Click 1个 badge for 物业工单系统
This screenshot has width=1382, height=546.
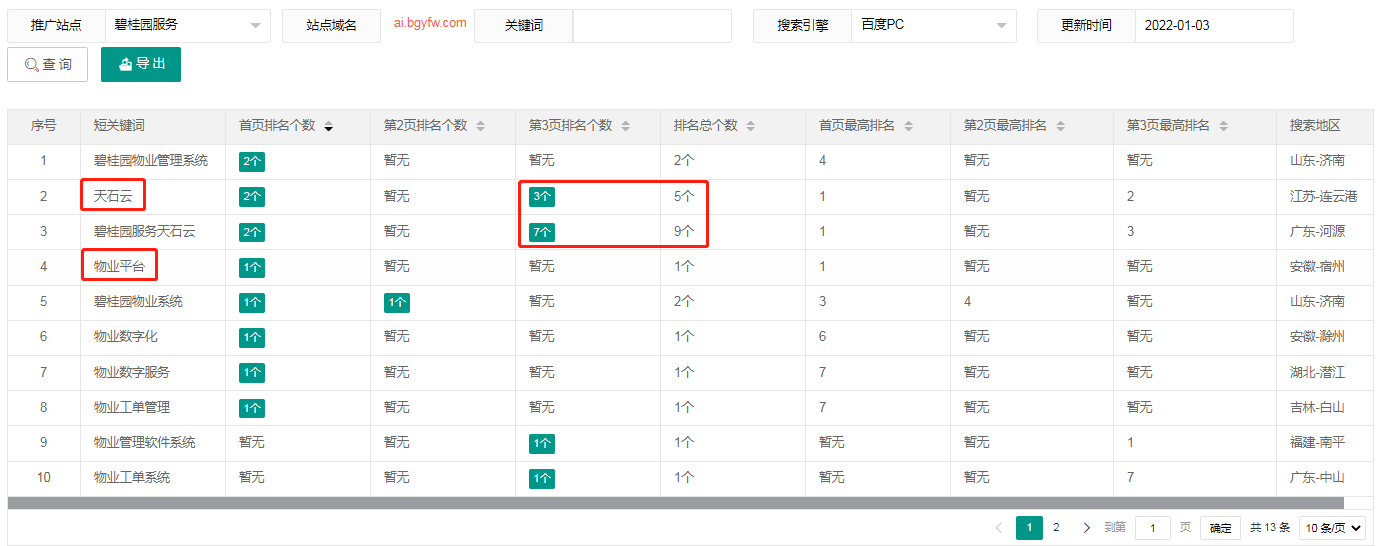(x=542, y=478)
